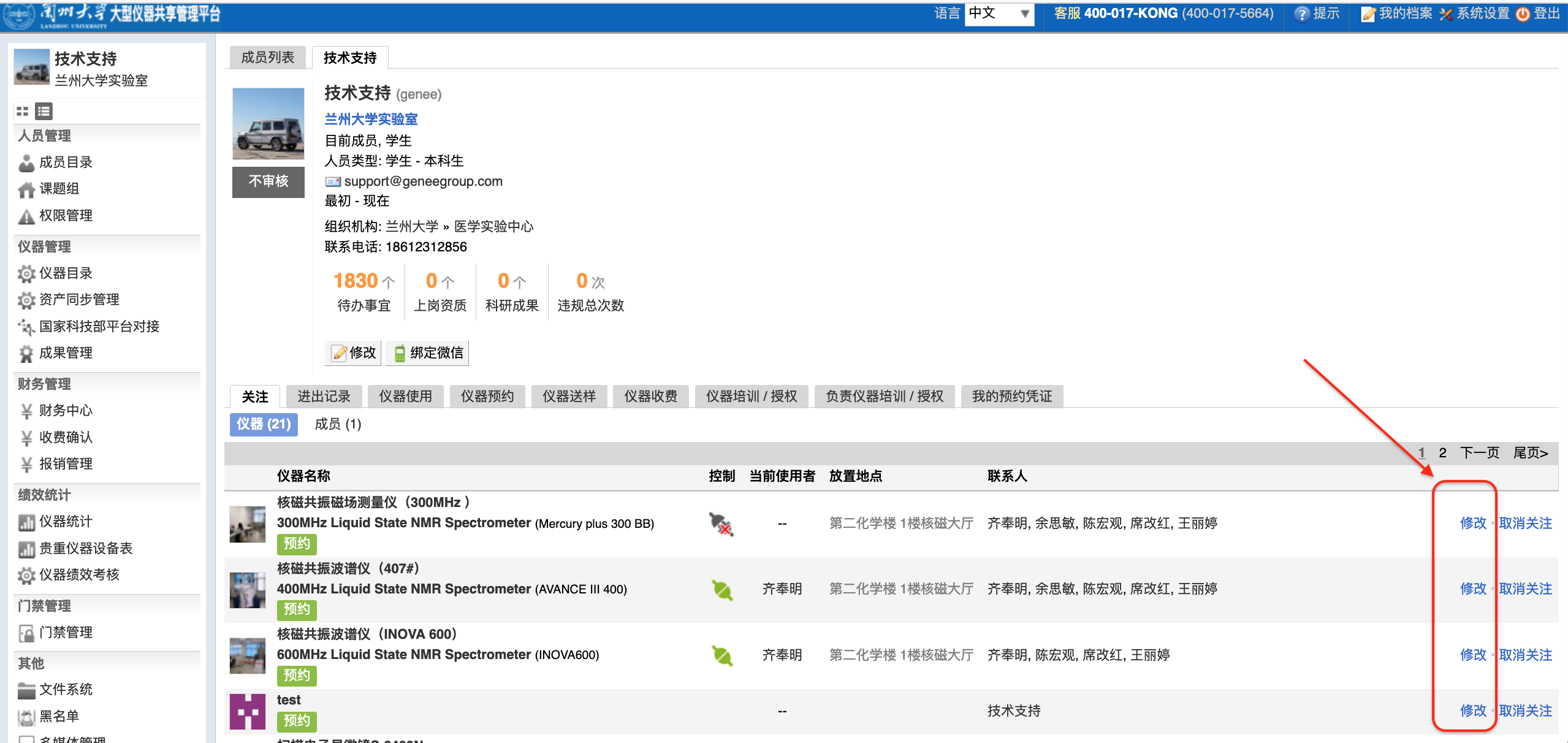This screenshot has height=743, width=1568.
Task: Click 取消关注 for 400MHz spectrometer row
Action: [1526, 589]
